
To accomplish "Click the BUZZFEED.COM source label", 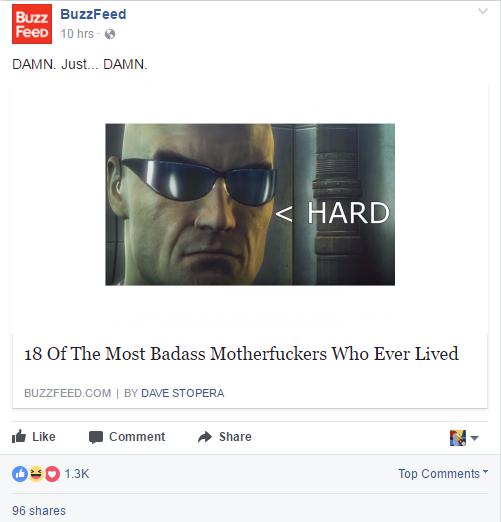I will [68, 393].
